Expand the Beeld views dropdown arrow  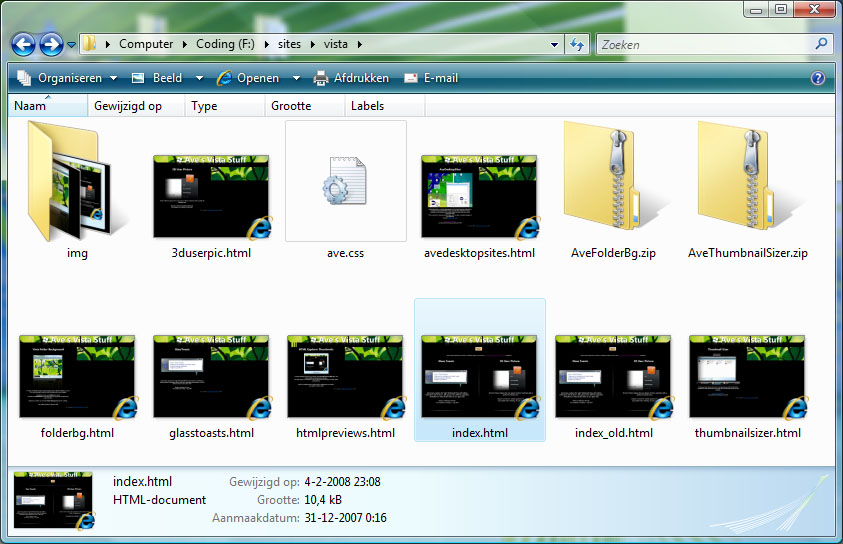coord(199,78)
